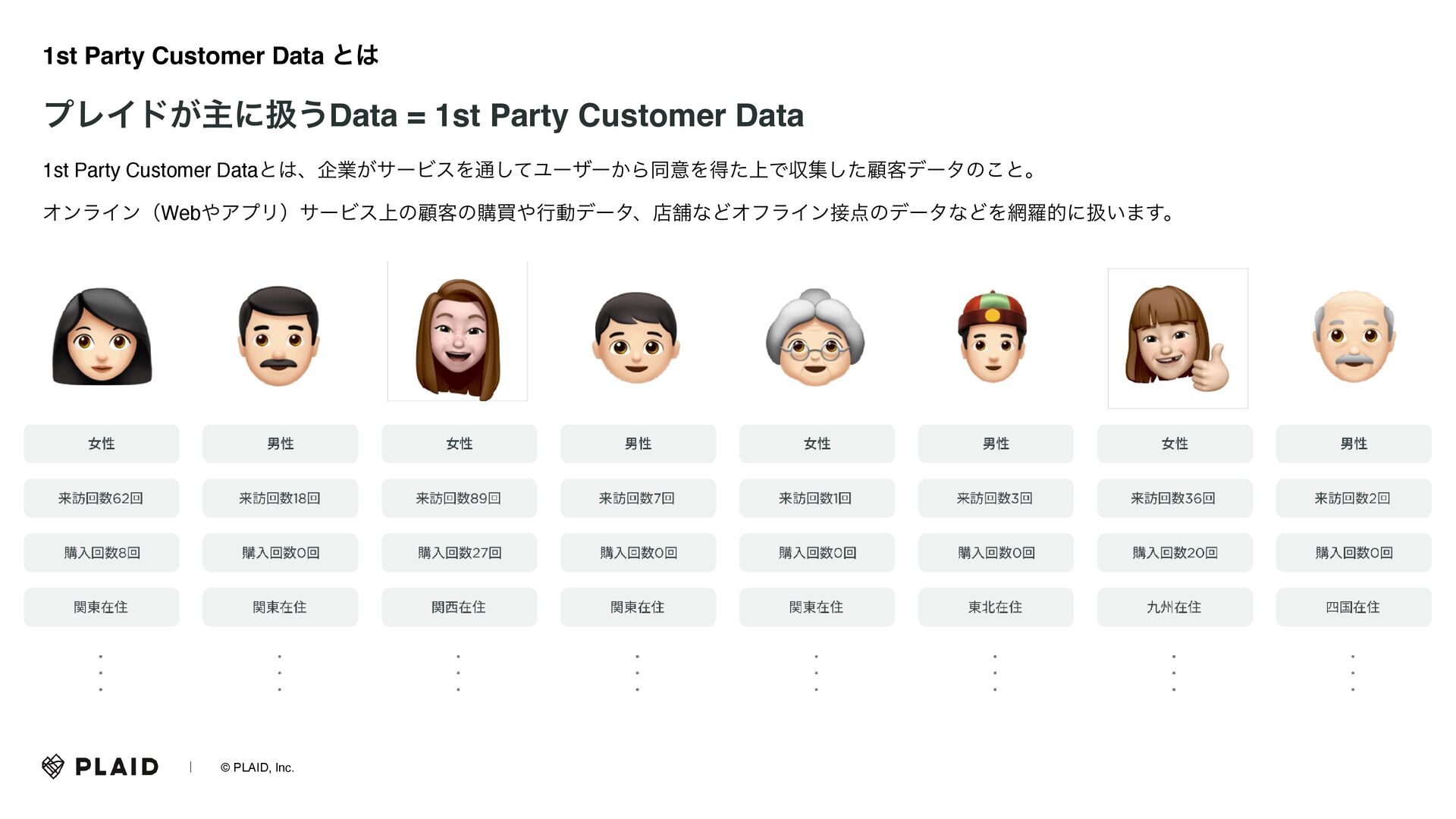
Task: Select the man with red cap avatar
Action: click(993, 336)
